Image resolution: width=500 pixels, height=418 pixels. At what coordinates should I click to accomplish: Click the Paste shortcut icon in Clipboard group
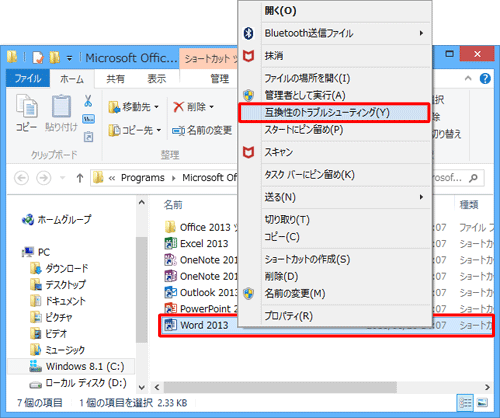(x=88, y=137)
